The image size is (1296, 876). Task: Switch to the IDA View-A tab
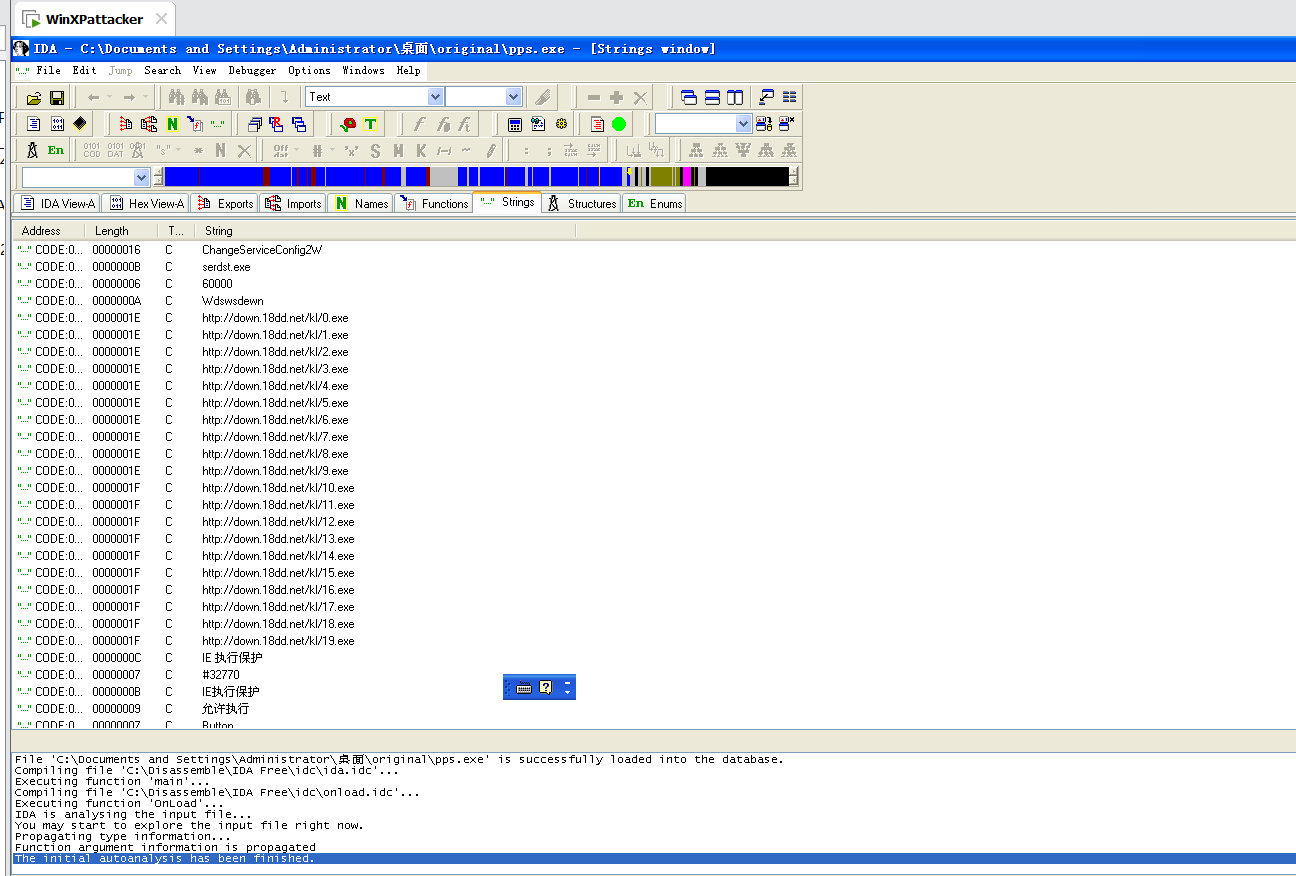[x=57, y=203]
